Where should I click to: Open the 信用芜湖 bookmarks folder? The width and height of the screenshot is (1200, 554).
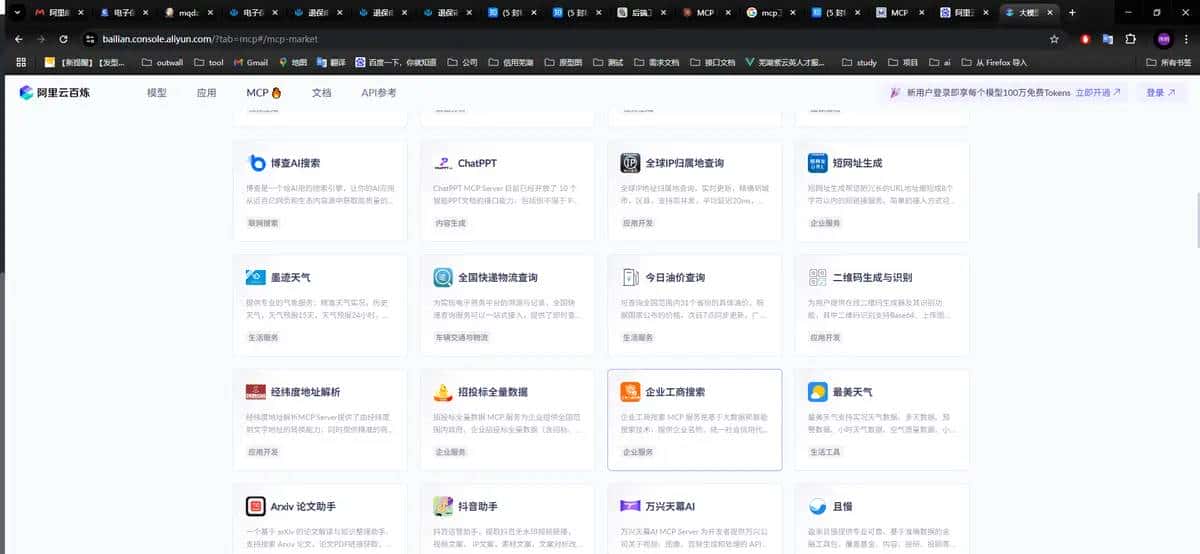tap(511, 62)
